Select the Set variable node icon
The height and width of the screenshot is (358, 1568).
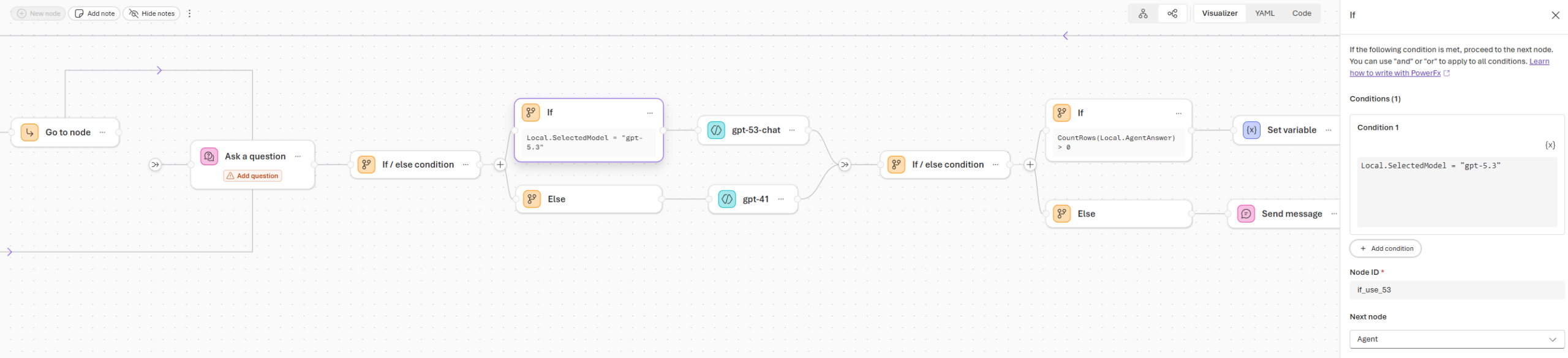pyautogui.click(x=1251, y=130)
